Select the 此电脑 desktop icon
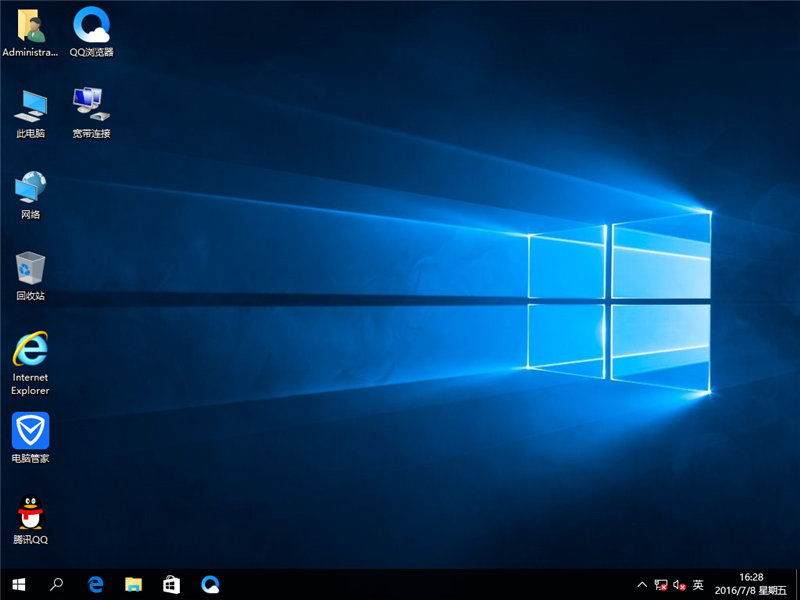The image size is (800, 600). [x=31, y=113]
